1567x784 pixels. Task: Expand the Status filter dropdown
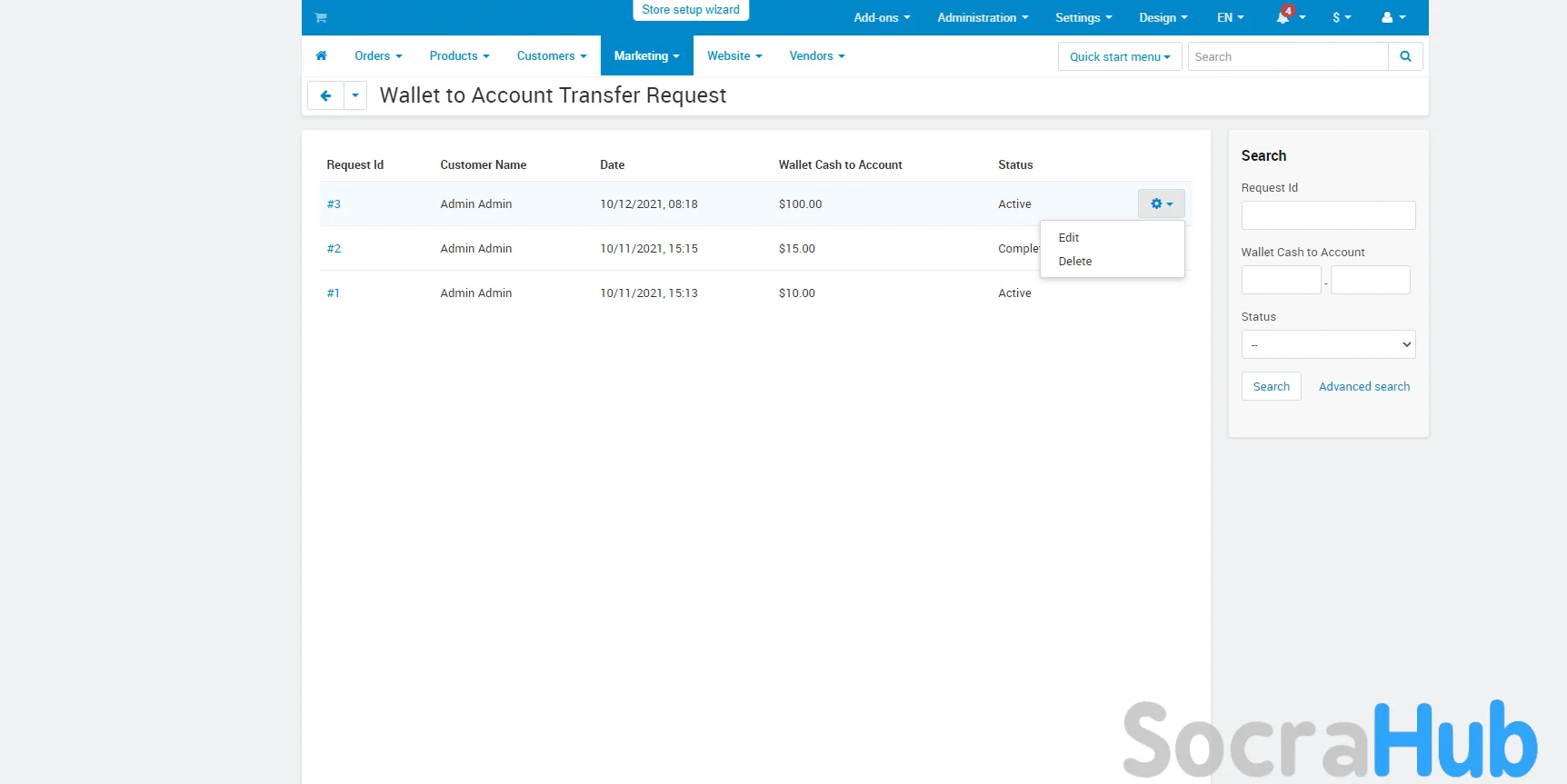coord(1328,344)
